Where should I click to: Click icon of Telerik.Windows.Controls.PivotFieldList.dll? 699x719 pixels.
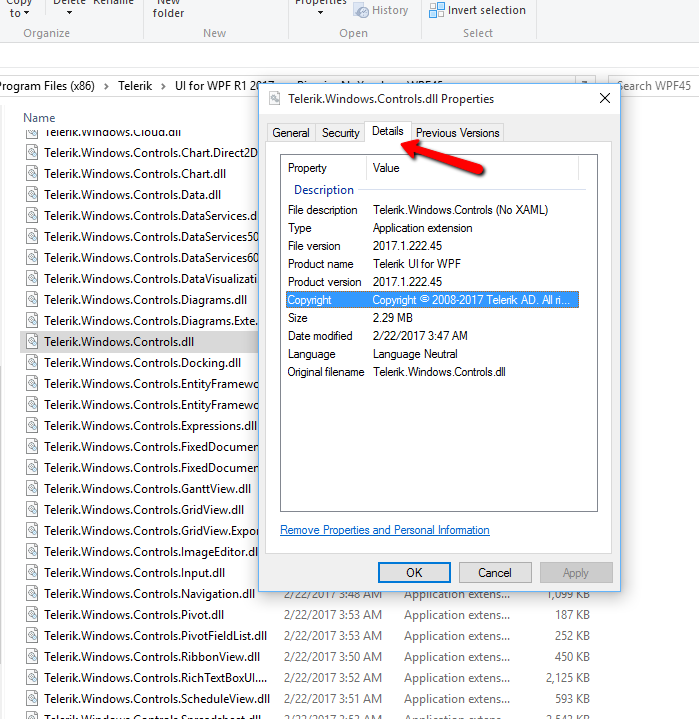[32, 636]
